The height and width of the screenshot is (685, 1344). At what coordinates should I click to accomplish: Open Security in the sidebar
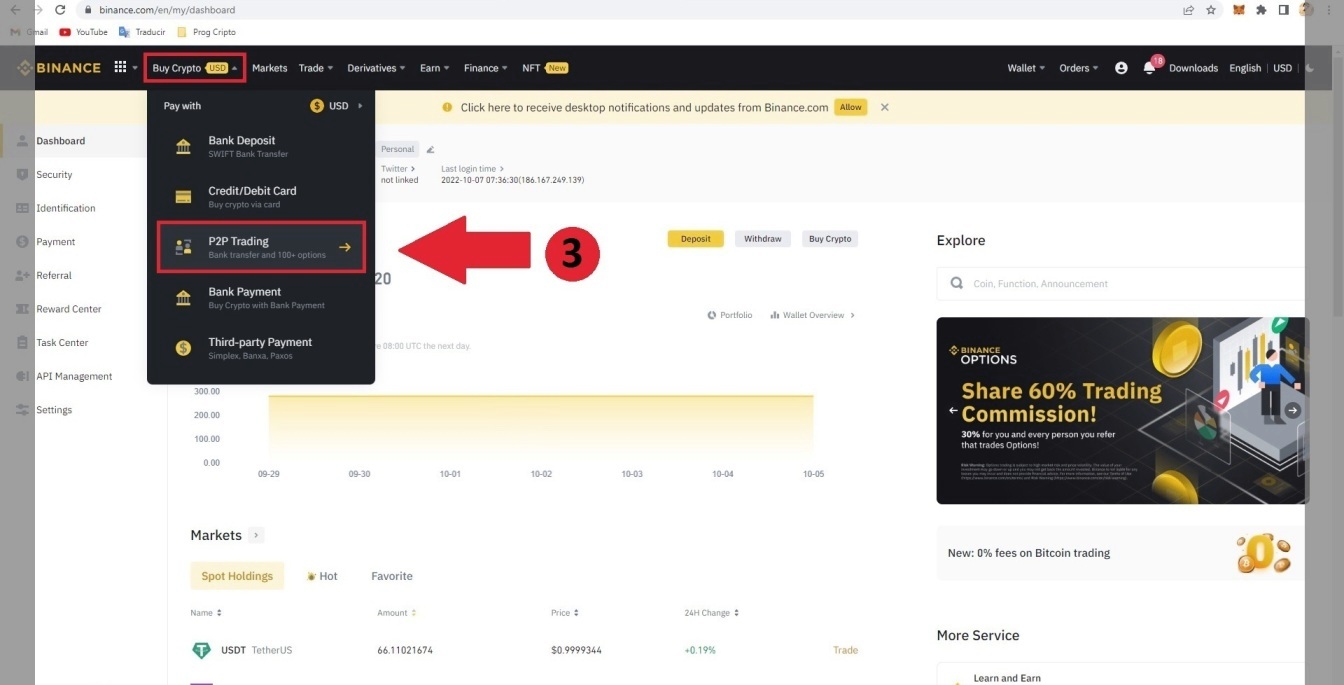click(54, 175)
